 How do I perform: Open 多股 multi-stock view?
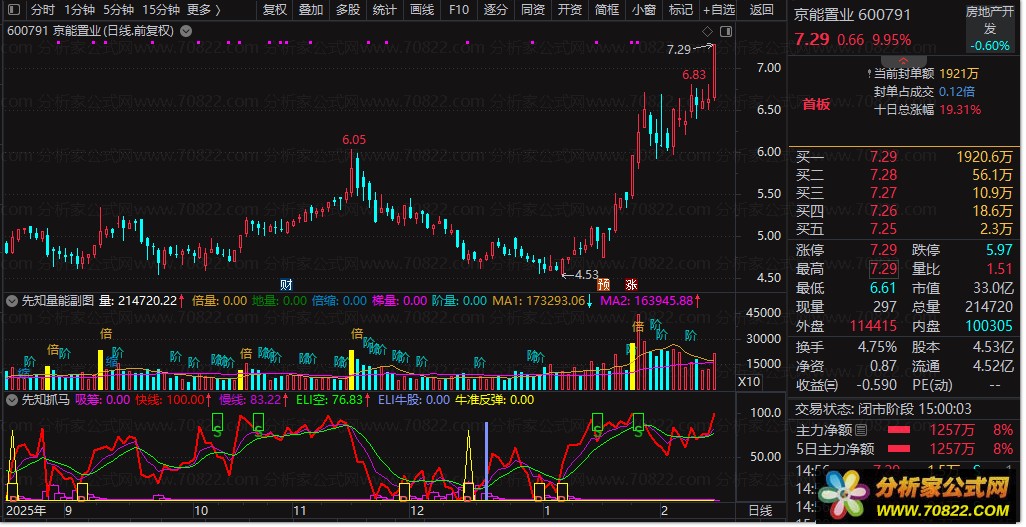click(x=348, y=10)
